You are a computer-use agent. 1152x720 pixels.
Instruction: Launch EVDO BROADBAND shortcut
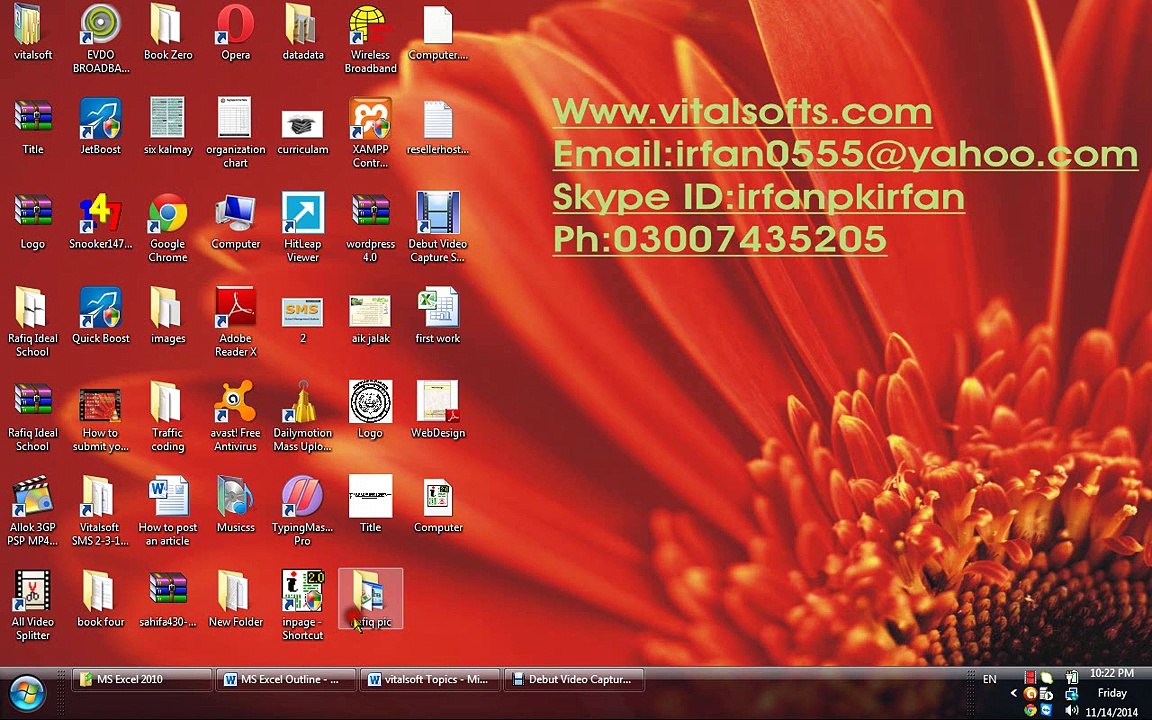click(x=101, y=38)
